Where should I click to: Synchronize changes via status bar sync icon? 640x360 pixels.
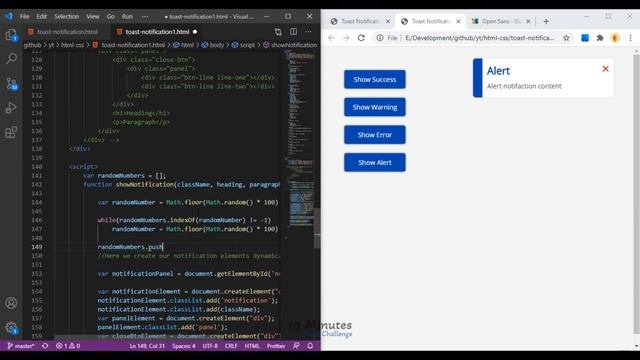coord(45,346)
